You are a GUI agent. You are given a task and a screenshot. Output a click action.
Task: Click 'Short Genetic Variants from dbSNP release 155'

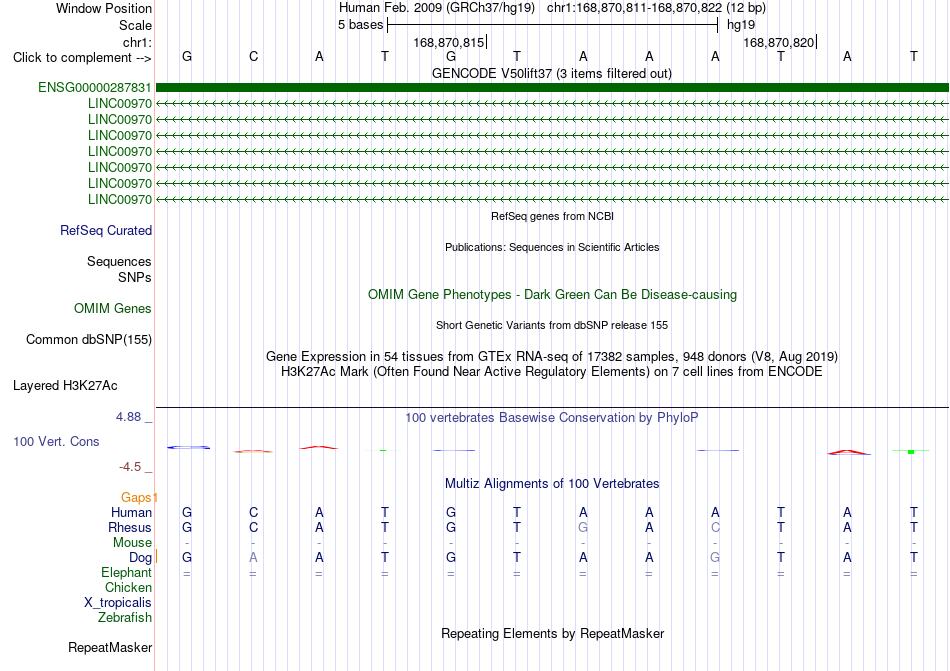coord(552,325)
